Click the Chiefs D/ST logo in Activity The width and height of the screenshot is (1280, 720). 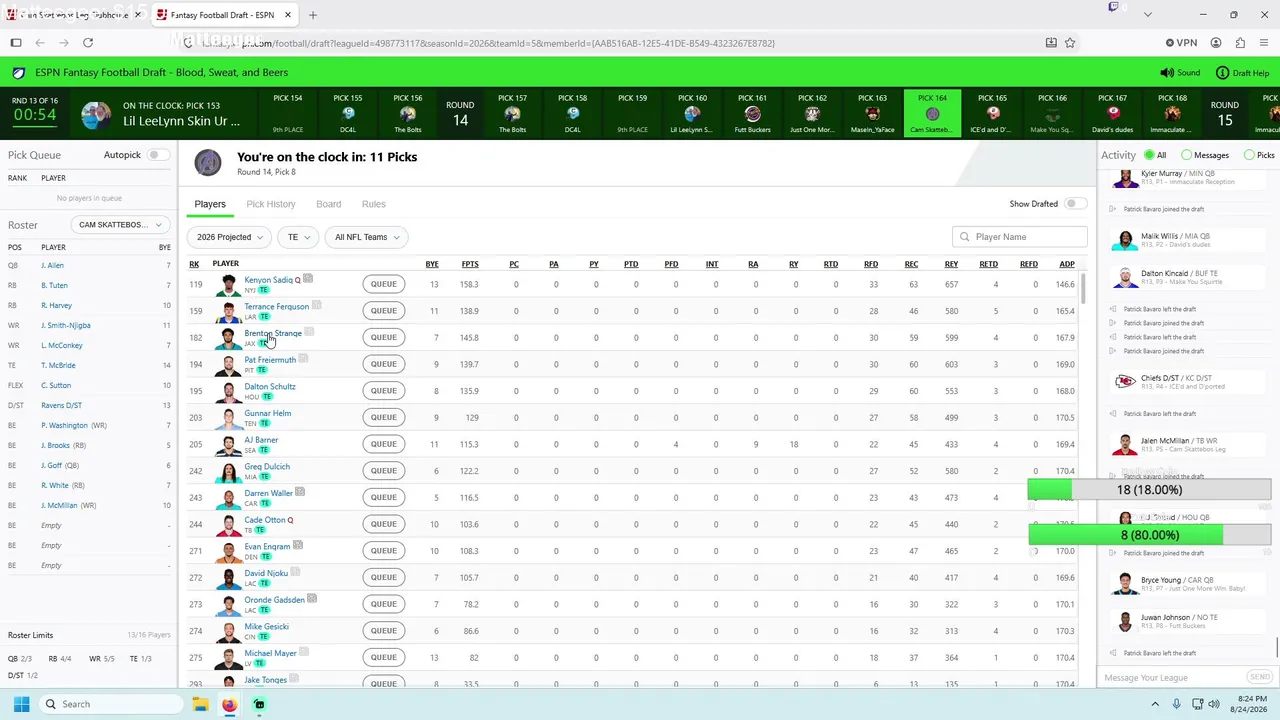point(1125,382)
